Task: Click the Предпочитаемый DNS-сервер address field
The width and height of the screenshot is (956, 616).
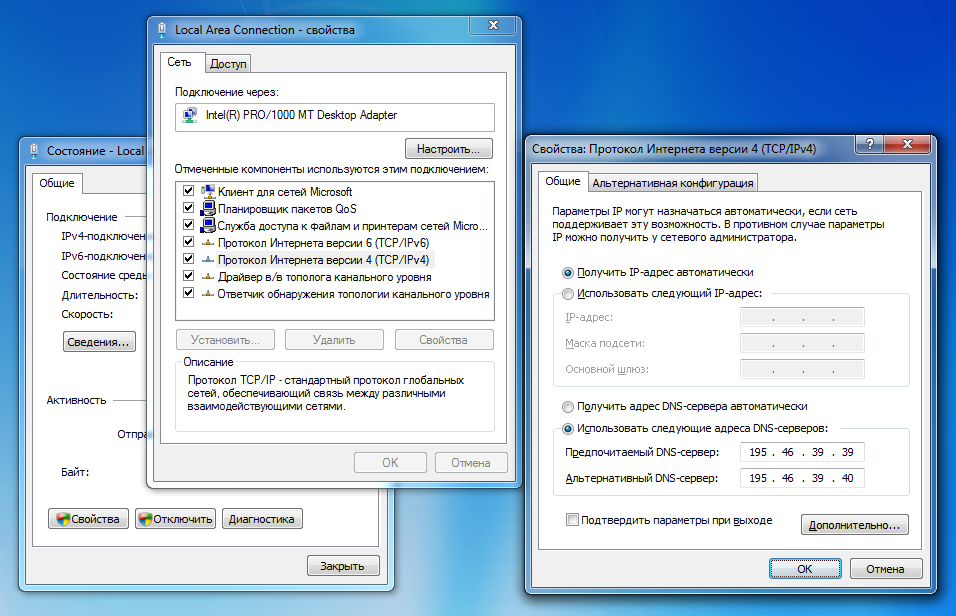Action: pyautogui.click(x=802, y=453)
